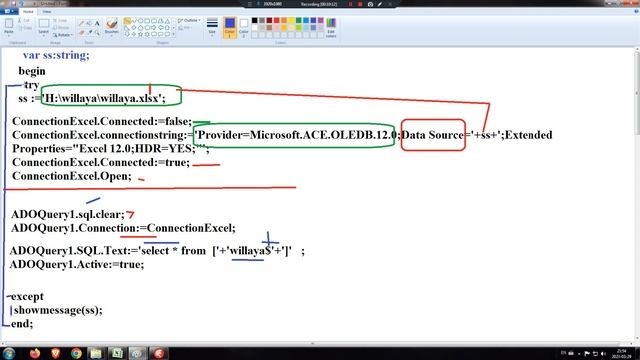This screenshot has width=640, height=360.
Task: Expand the Shapes gallery more arrow
Action: click(174, 35)
